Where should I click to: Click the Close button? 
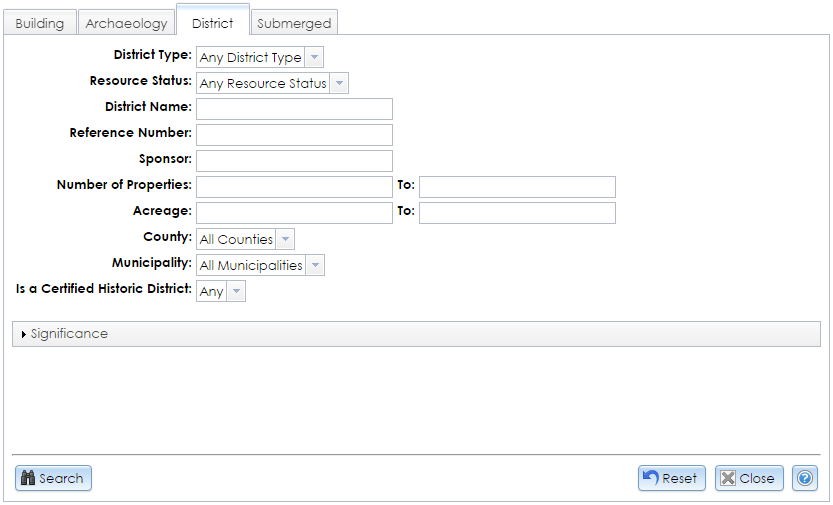(x=749, y=478)
